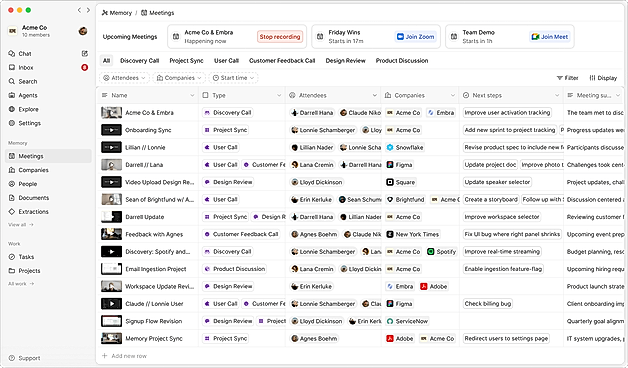The width and height of the screenshot is (628, 368).
Task: Switch to the Discovery Call tab
Action: pyautogui.click(x=139, y=60)
